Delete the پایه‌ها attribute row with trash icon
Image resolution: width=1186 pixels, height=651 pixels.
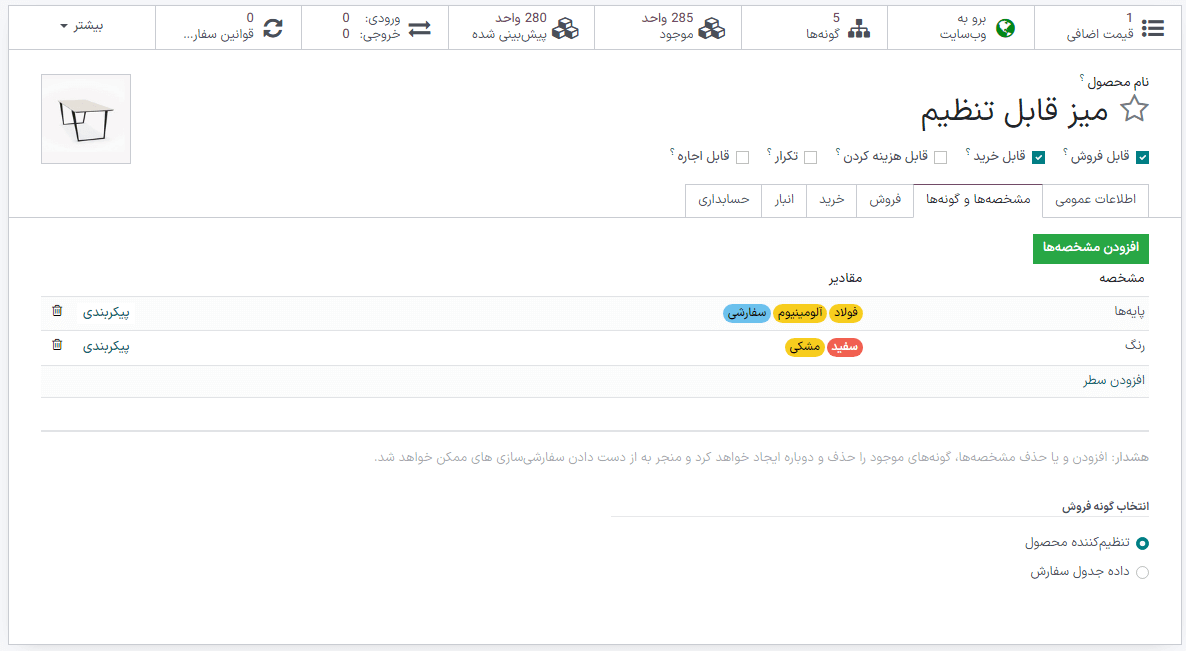tap(57, 311)
